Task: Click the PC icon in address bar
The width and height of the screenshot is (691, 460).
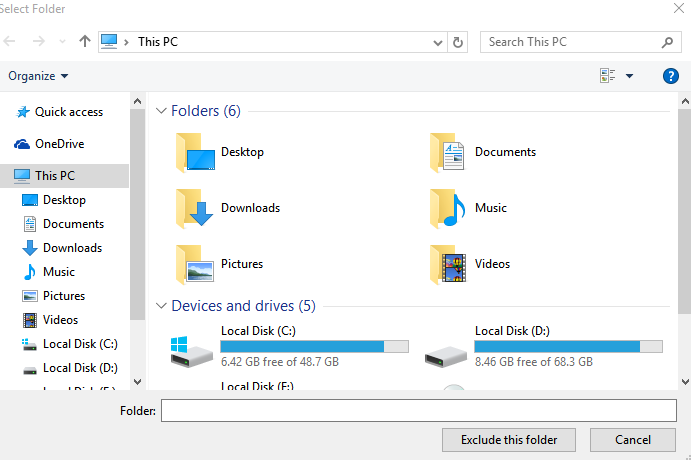Action: [x=109, y=41]
